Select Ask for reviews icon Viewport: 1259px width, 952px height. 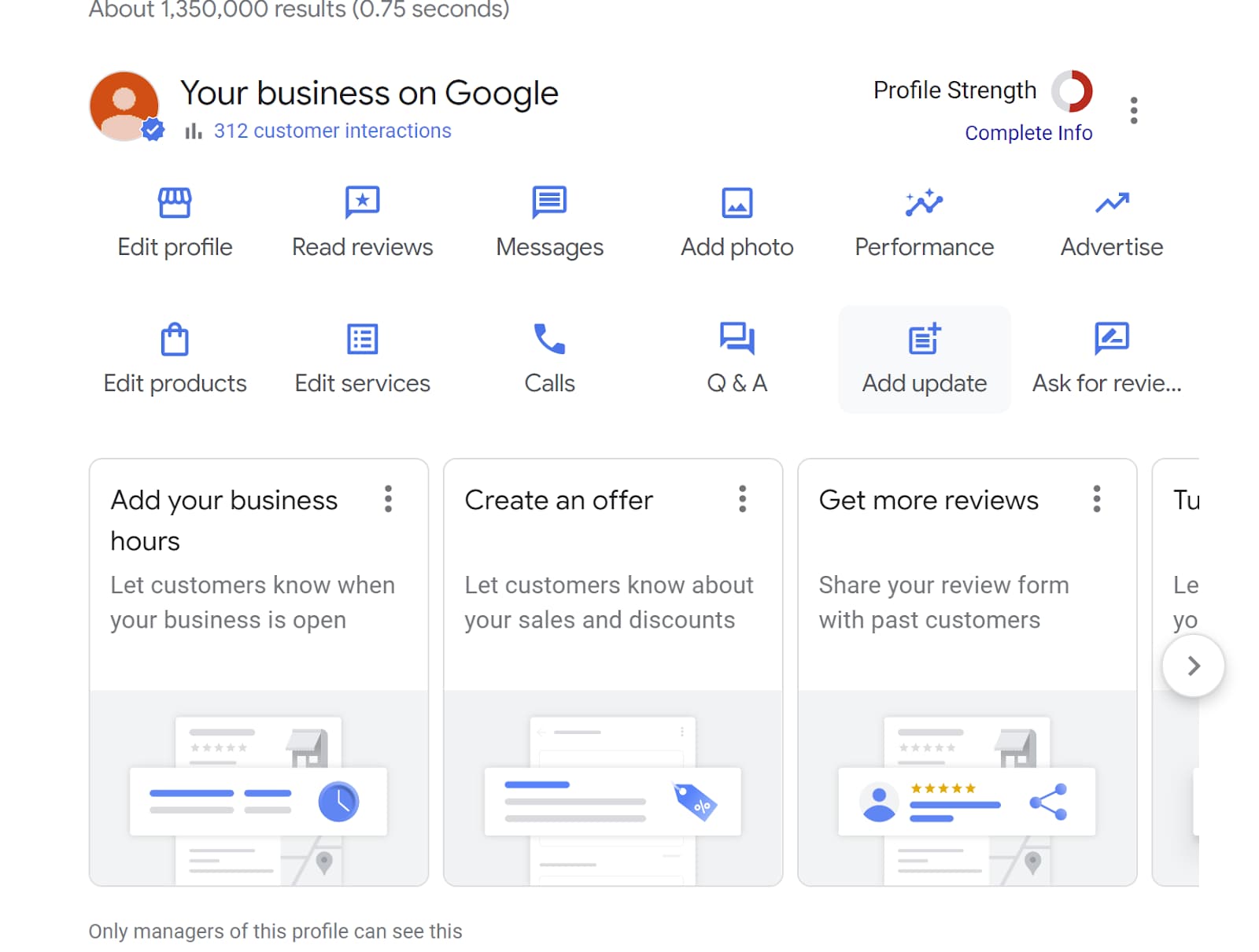pyautogui.click(x=1111, y=340)
